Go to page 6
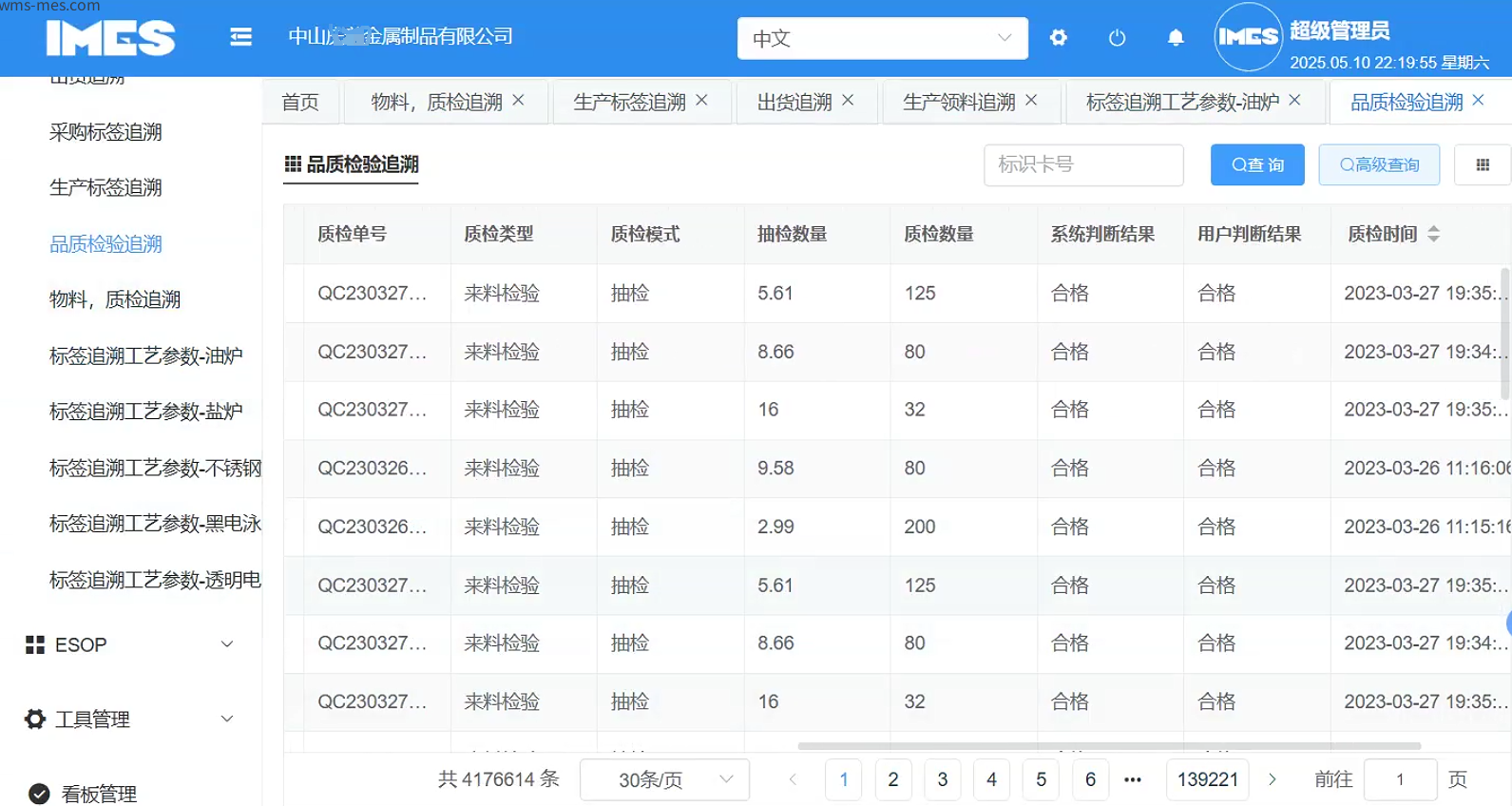1512x806 pixels. [x=1091, y=779]
